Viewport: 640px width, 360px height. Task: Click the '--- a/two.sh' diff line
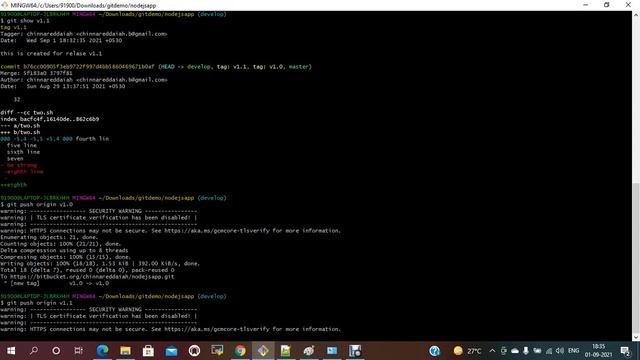[20, 126]
